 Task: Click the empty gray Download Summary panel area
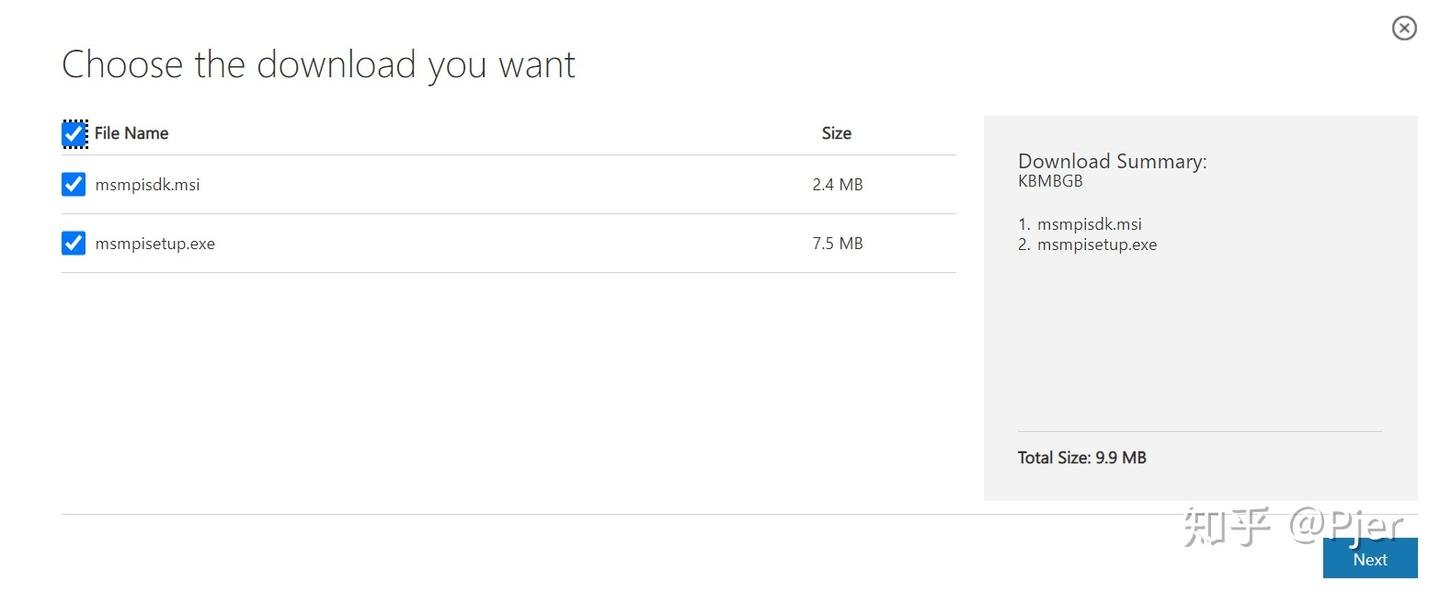coord(1200,340)
